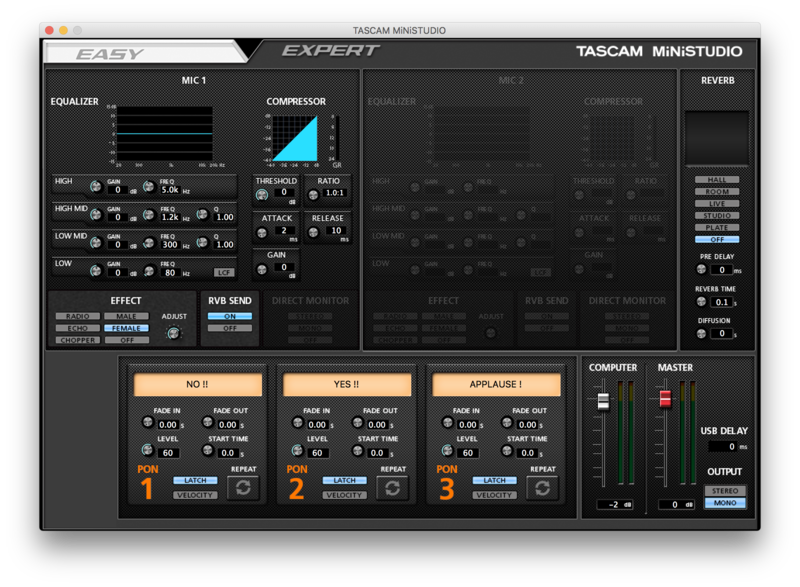Click the HIGH band gain knob
800x587 pixels.
pos(96,188)
